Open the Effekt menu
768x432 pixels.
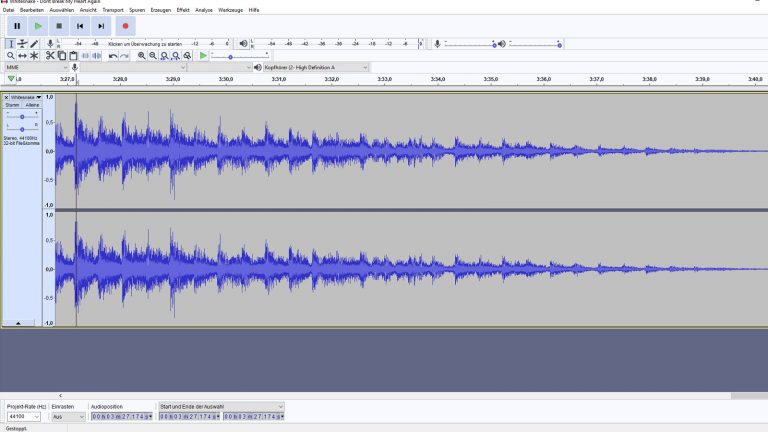click(x=183, y=9)
